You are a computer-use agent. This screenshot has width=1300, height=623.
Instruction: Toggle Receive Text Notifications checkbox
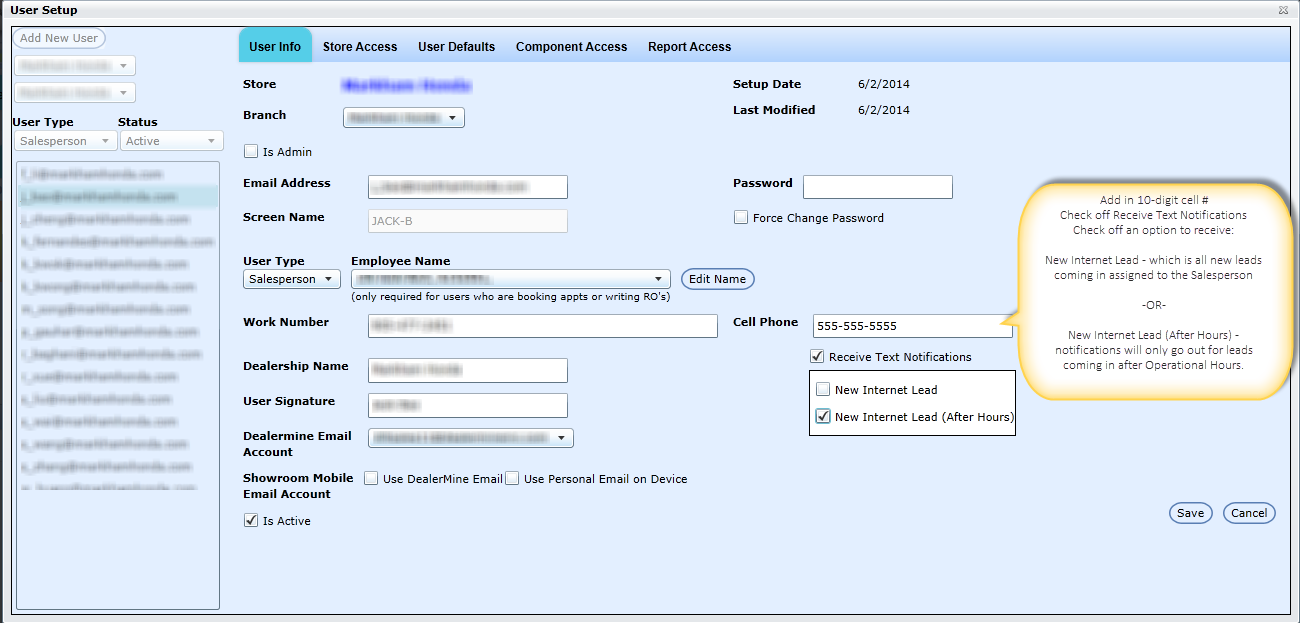tap(817, 357)
